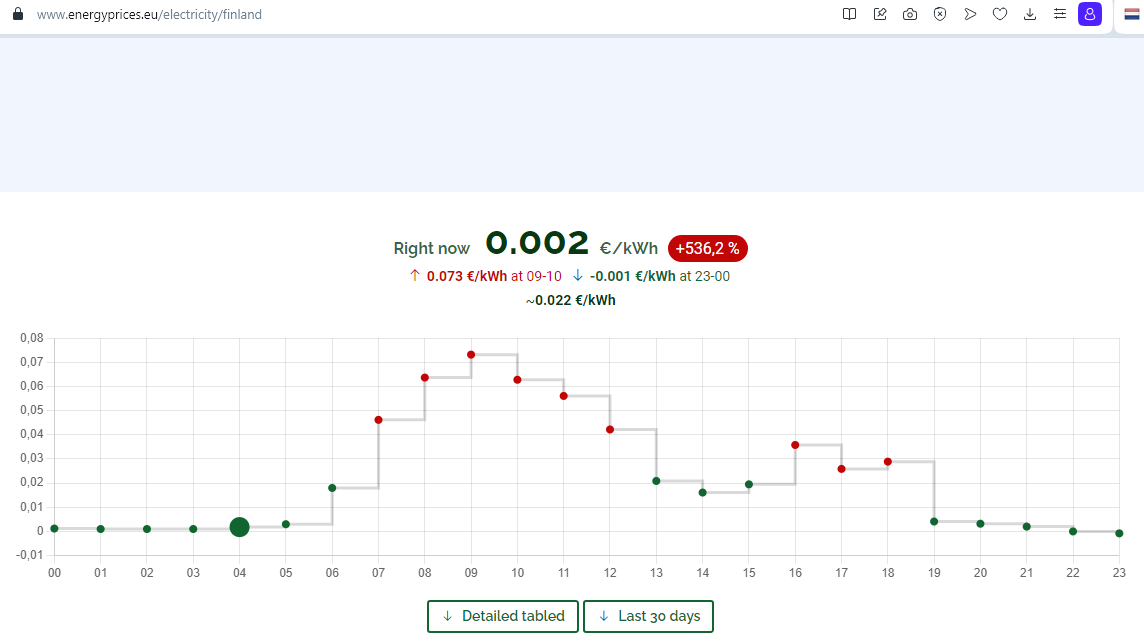The height and width of the screenshot is (641, 1144).
Task: Click the green data point at 19
Action: pyautogui.click(x=934, y=521)
